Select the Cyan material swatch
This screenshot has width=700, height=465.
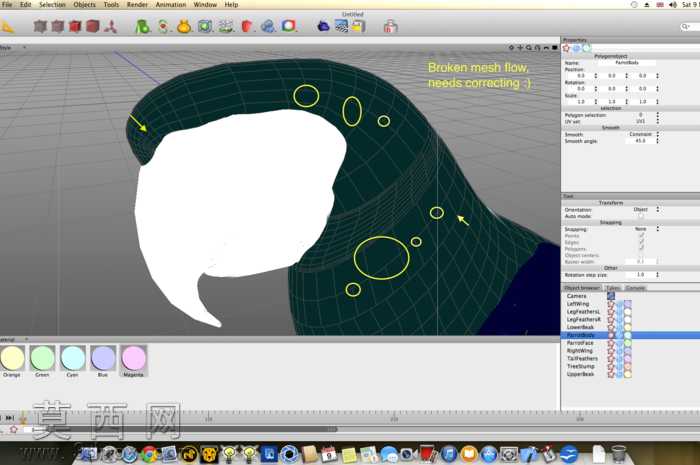(x=72, y=358)
